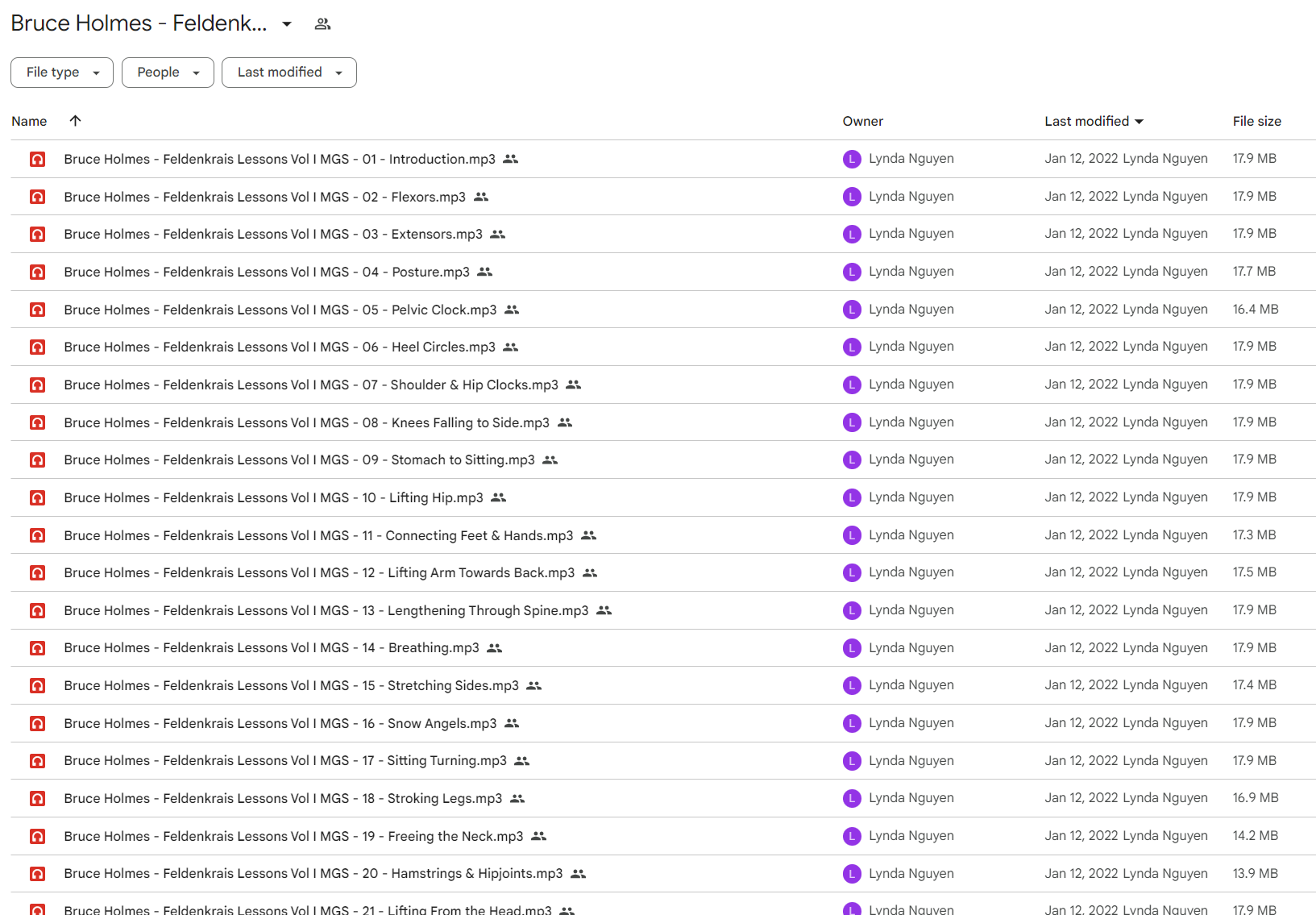Select file name 05 - Pelvic Clock.mp3
The image size is (1316, 915).
coord(280,310)
